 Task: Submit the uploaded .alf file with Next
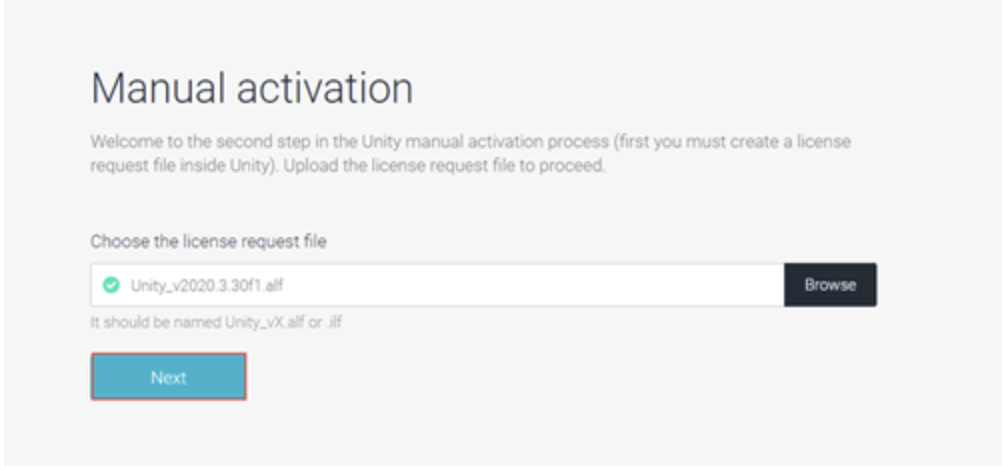[x=169, y=377]
